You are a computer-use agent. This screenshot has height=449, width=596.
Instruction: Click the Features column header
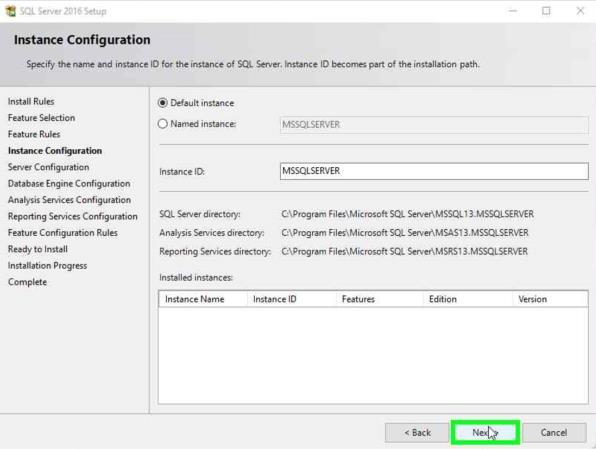[380, 299]
